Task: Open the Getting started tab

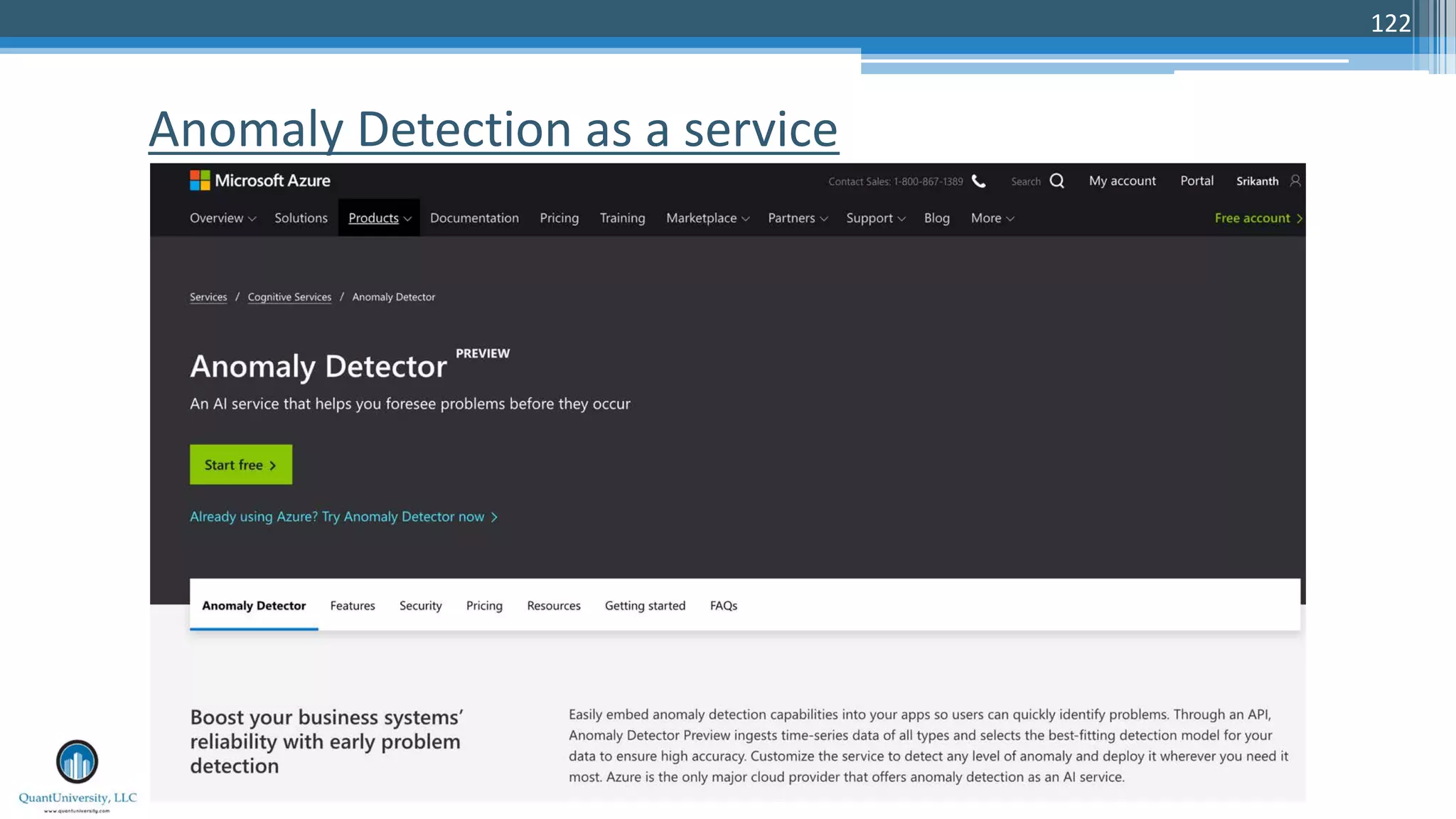Action: click(645, 606)
